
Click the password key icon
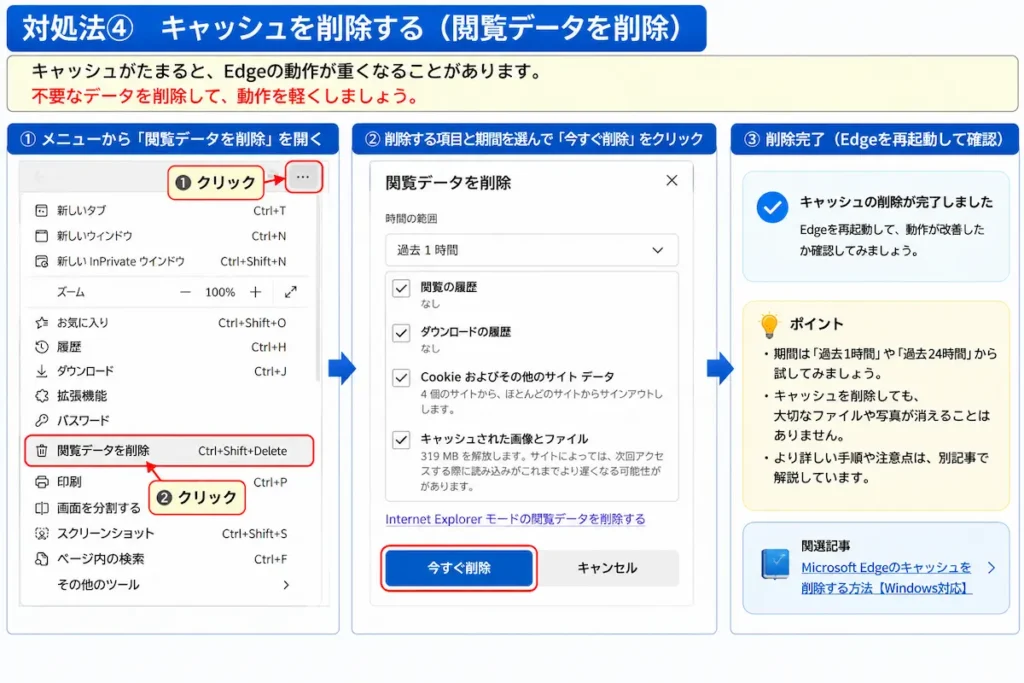tap(41, 420)
